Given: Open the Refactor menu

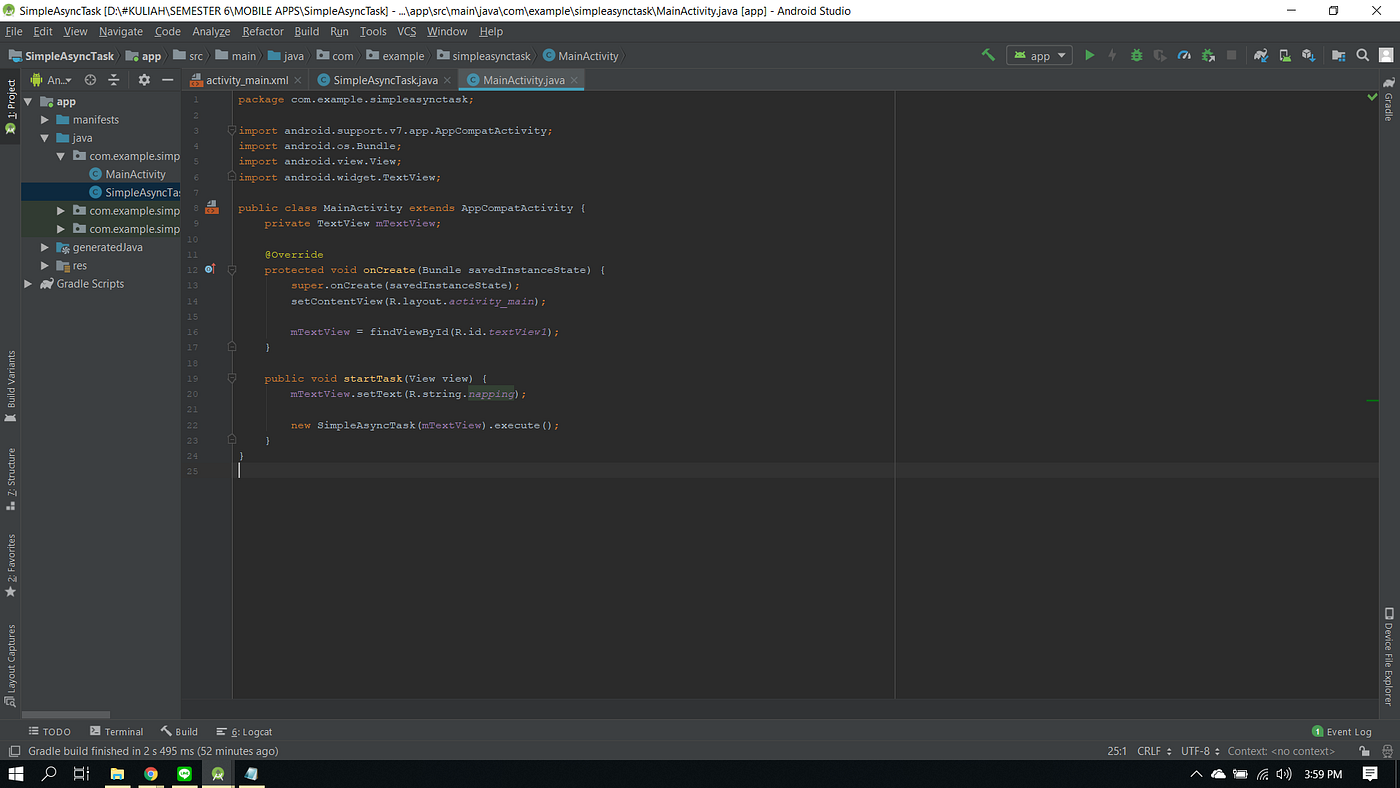Looking at the screenshot, I should (x=263, y=31).
